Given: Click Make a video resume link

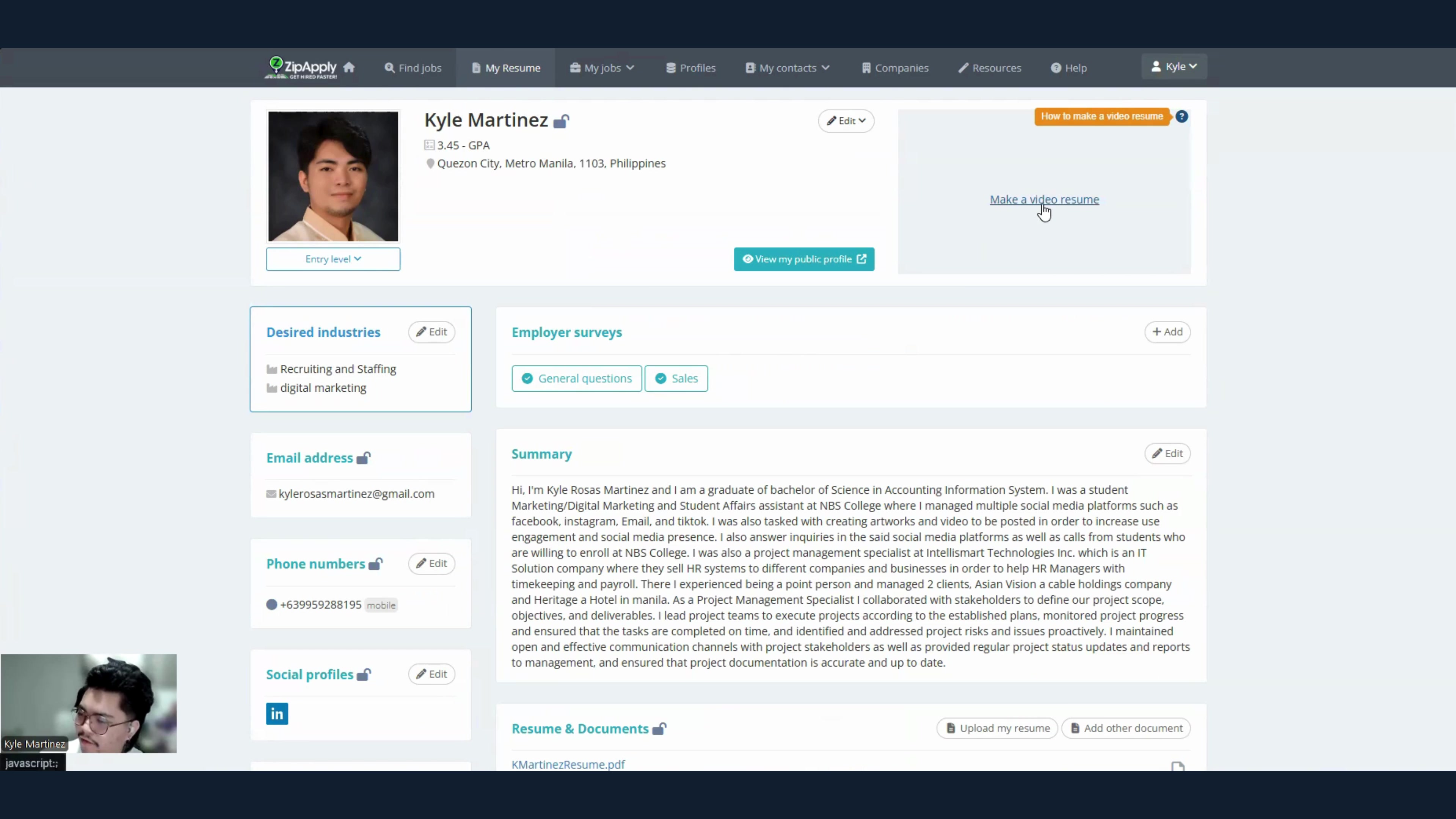Looking at the screenshot, I should coord(1044,199).
